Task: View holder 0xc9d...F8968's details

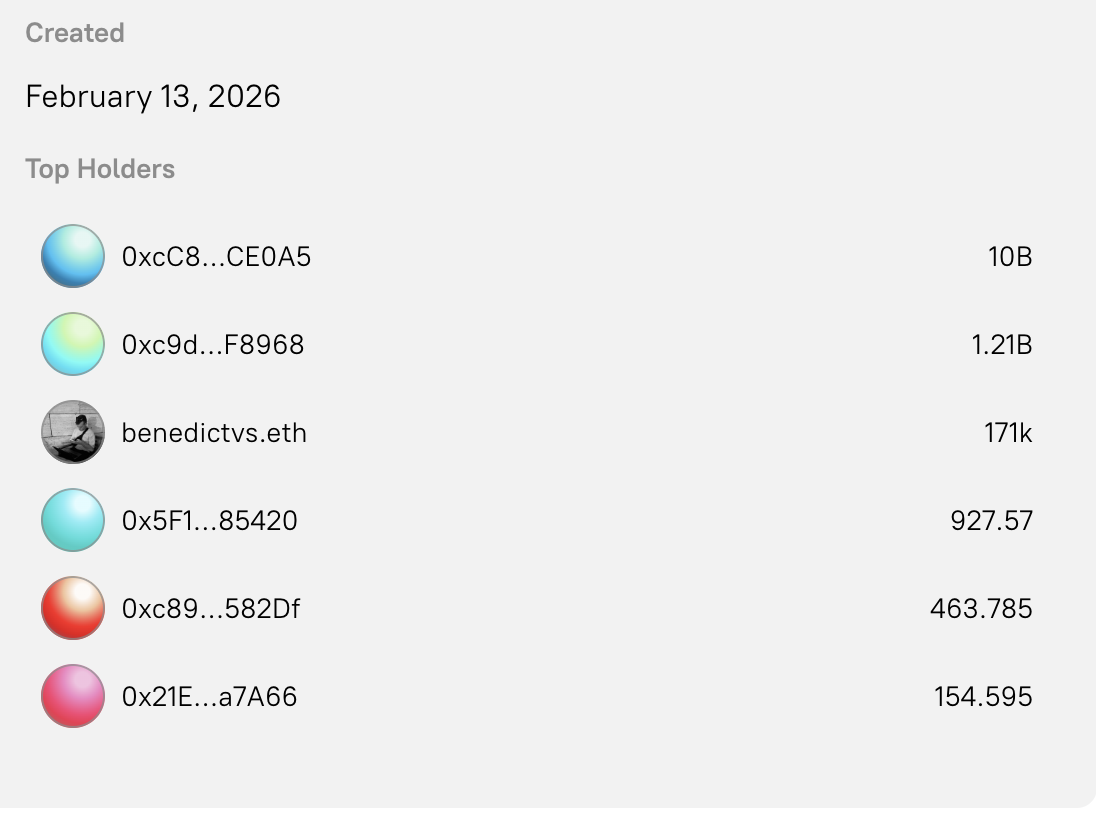Action: tap(214, 344)
